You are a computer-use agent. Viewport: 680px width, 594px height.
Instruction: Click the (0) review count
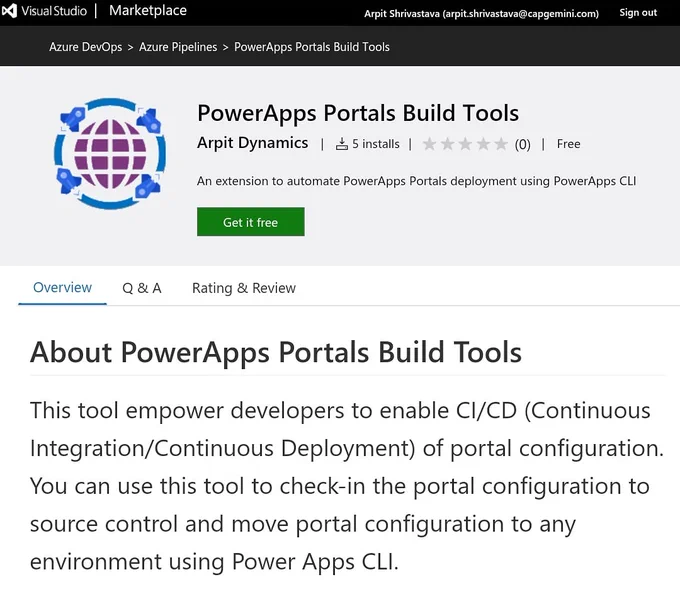[x=523, y=144]
